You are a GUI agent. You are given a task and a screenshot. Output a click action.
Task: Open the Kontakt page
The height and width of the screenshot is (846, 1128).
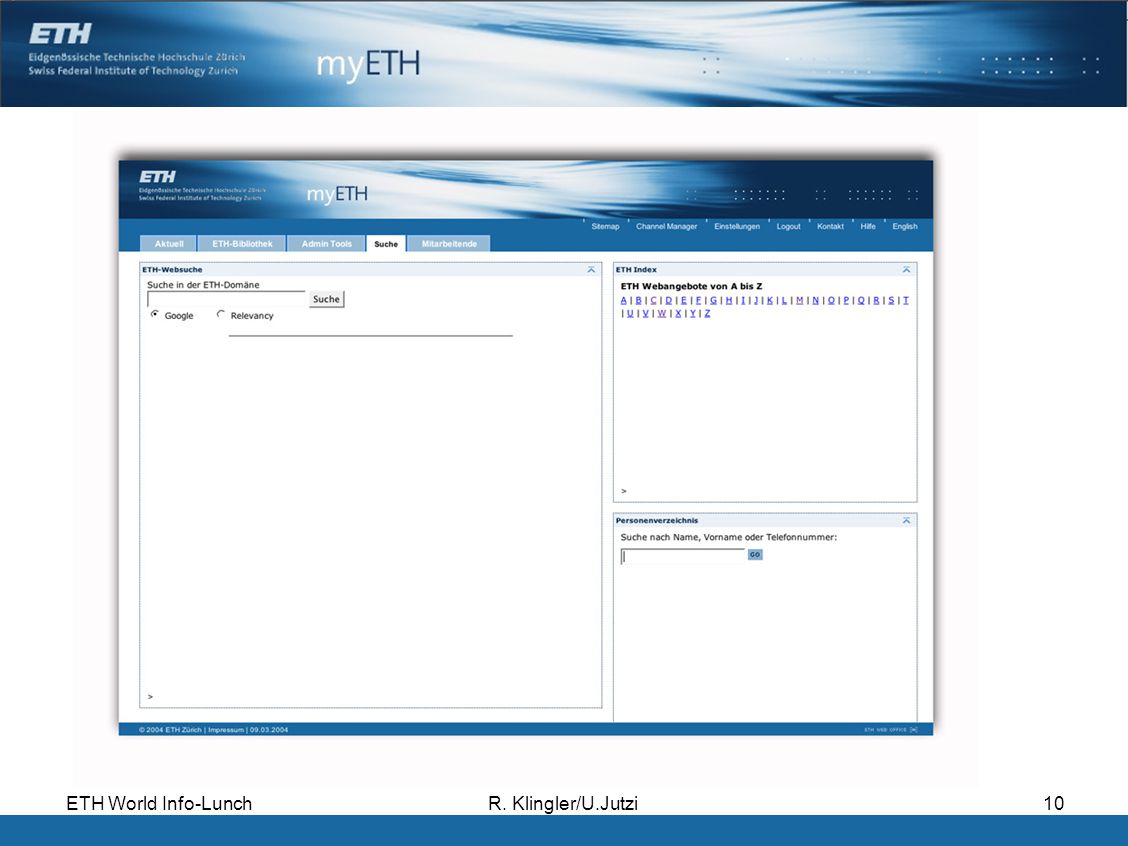click(x=830, y=227)
